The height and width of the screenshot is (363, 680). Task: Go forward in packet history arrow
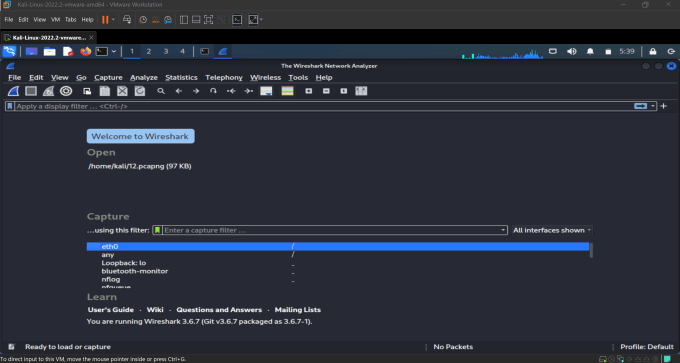(196, 91)
